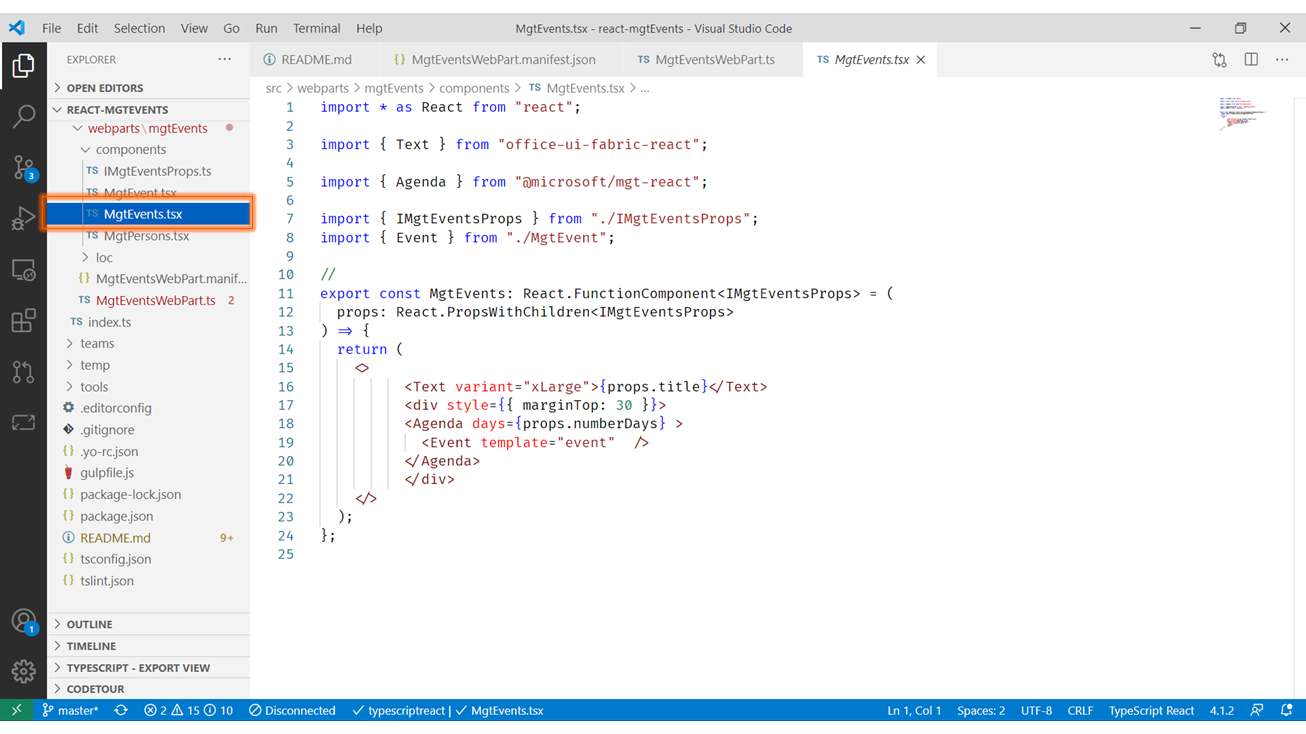Click the code minimap preview
Screen dimensions: 1306x734
[x=1242, y=112]
